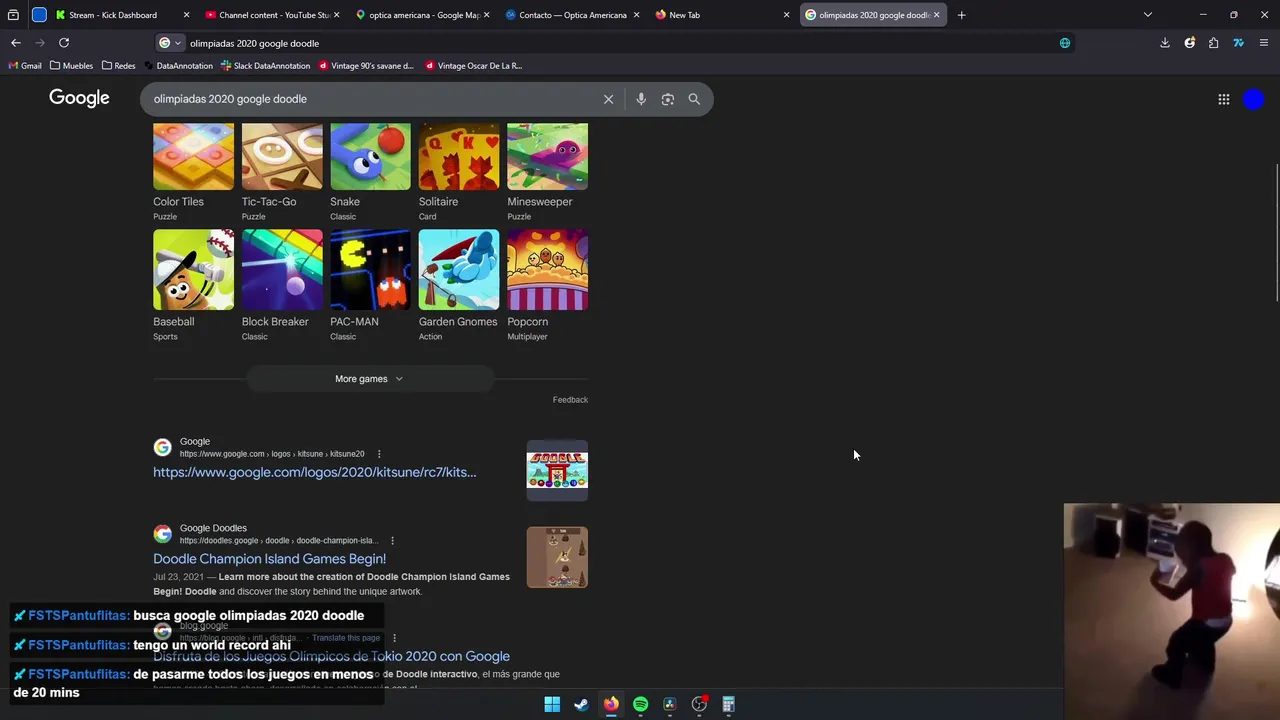Click the browser address bar
The width and height of the screenshot is (1280, 720).
pos(620,43)
